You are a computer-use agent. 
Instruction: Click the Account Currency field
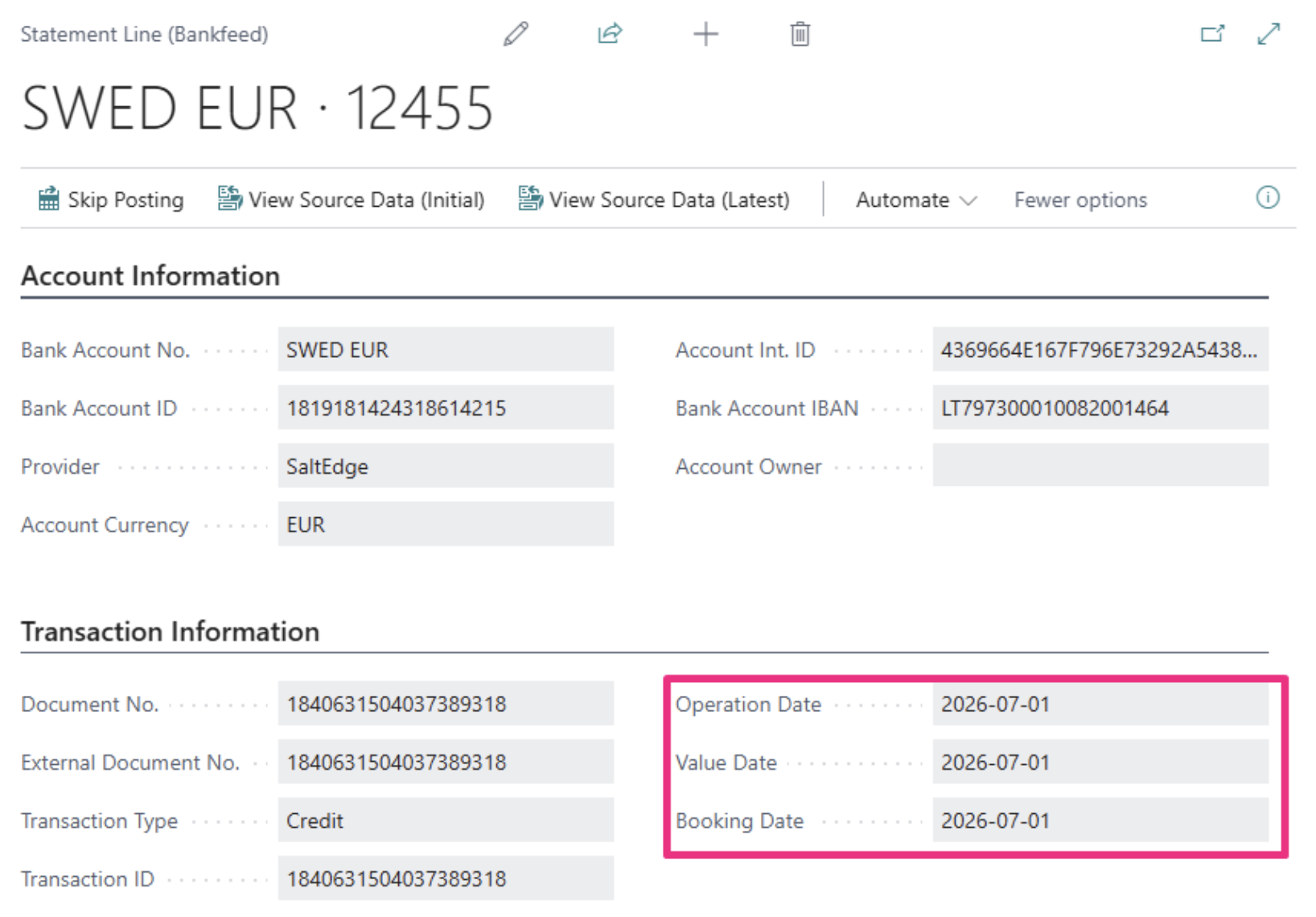446,524
